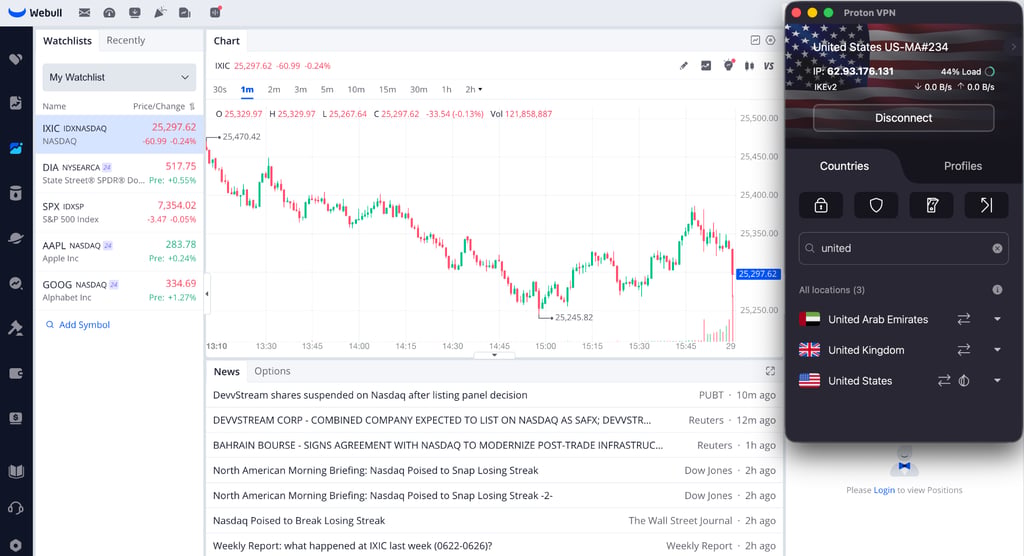Select the 5m chart interval
Viewport: 1024px width, 556px height.
[x=327, y=90]
